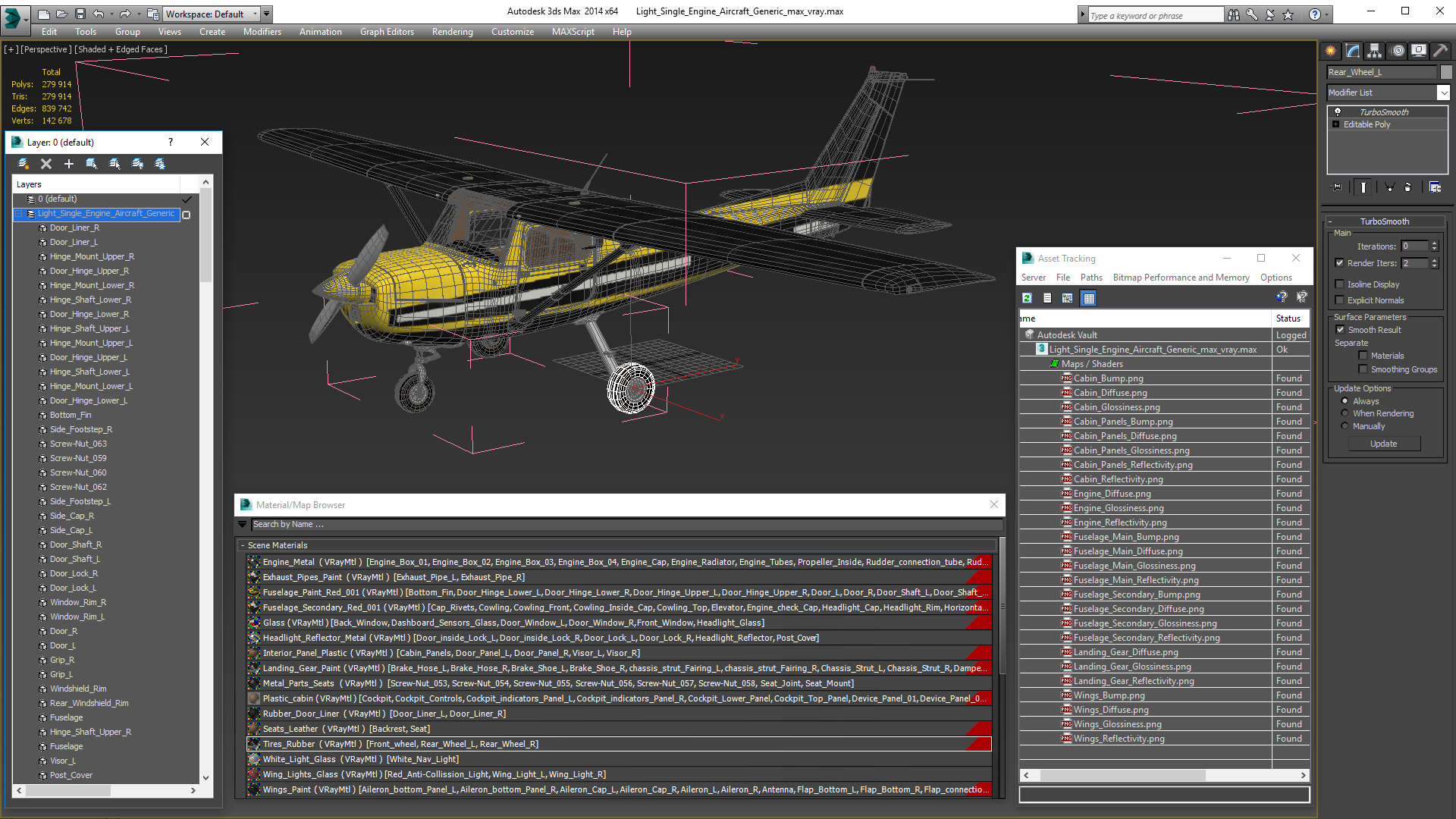Click Make Unique modifier icon

coord(1389,187)
